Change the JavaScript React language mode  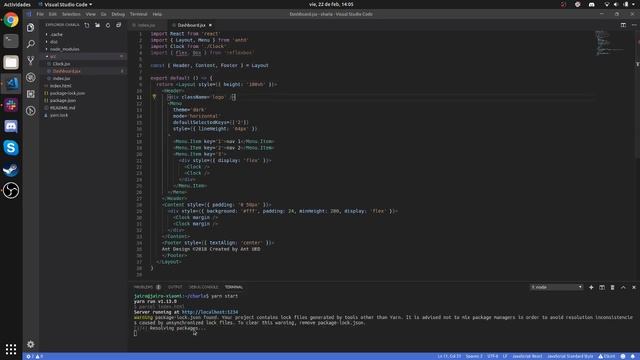tap(527, 356)
